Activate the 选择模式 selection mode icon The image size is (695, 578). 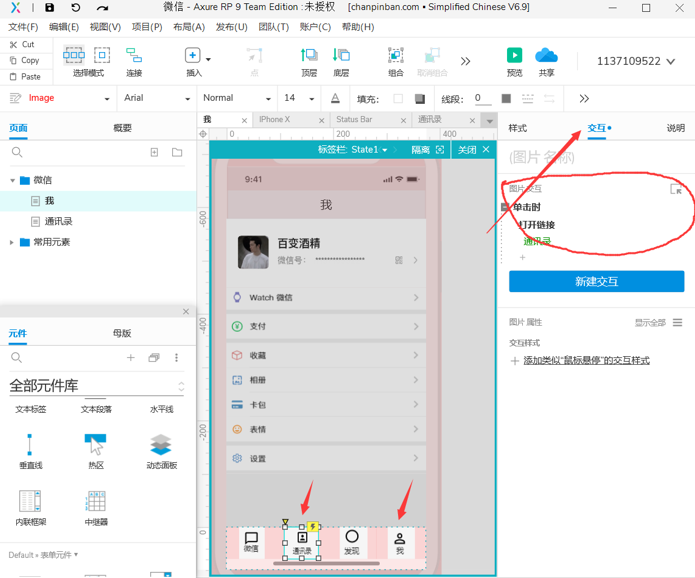click(x=74, y=55)
